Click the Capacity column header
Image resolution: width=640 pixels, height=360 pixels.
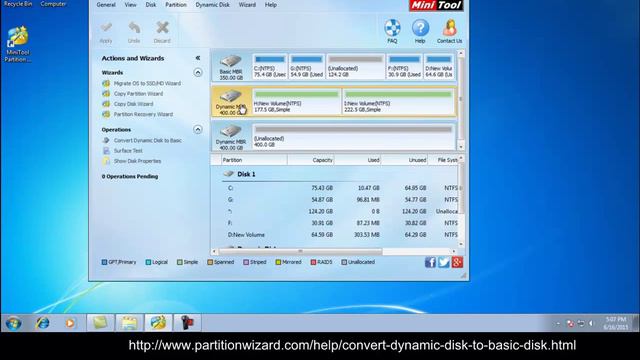pos(311,160)
